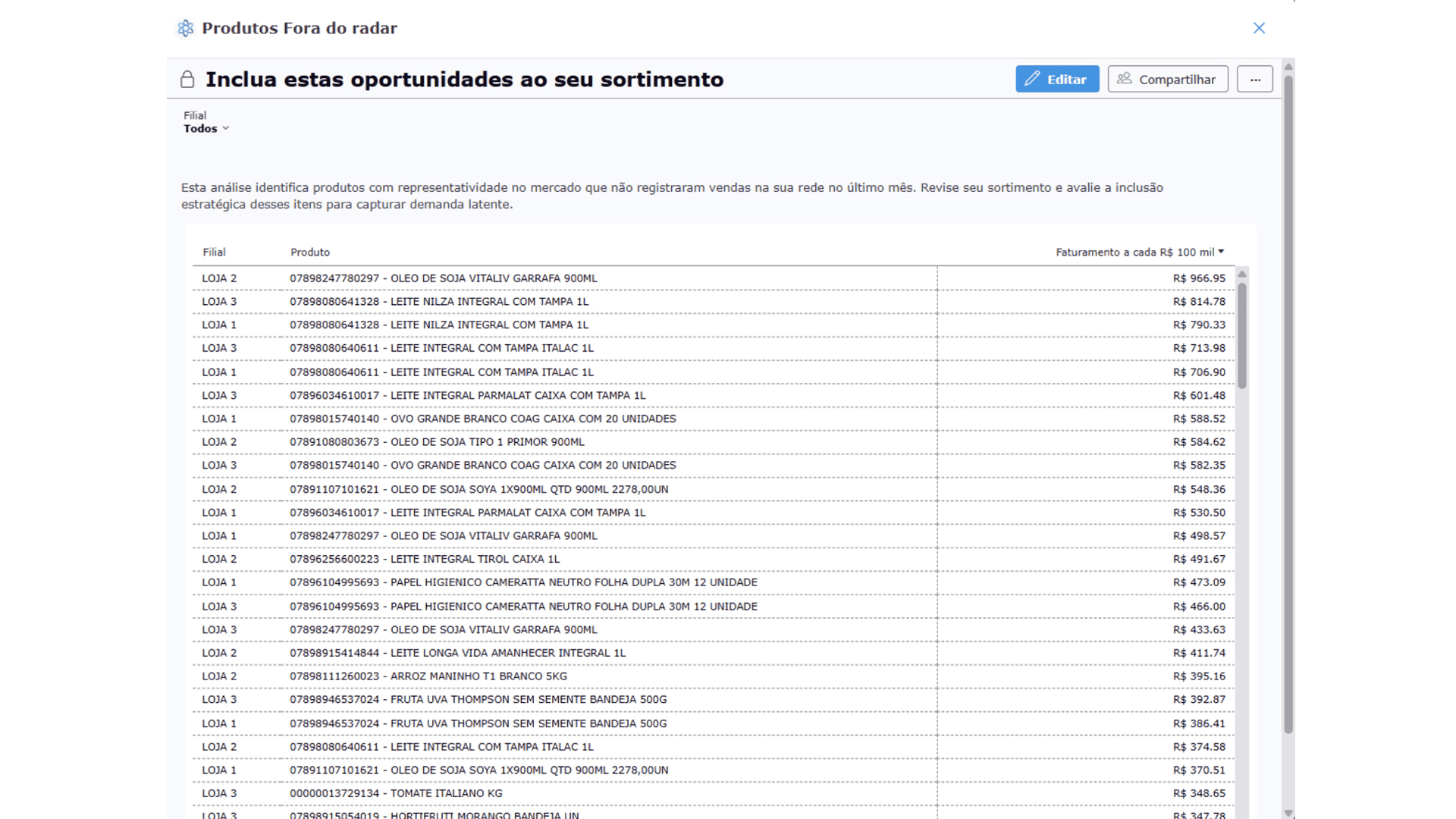
Task: Click the Produto column header
Action: click(x=310, y=252)
